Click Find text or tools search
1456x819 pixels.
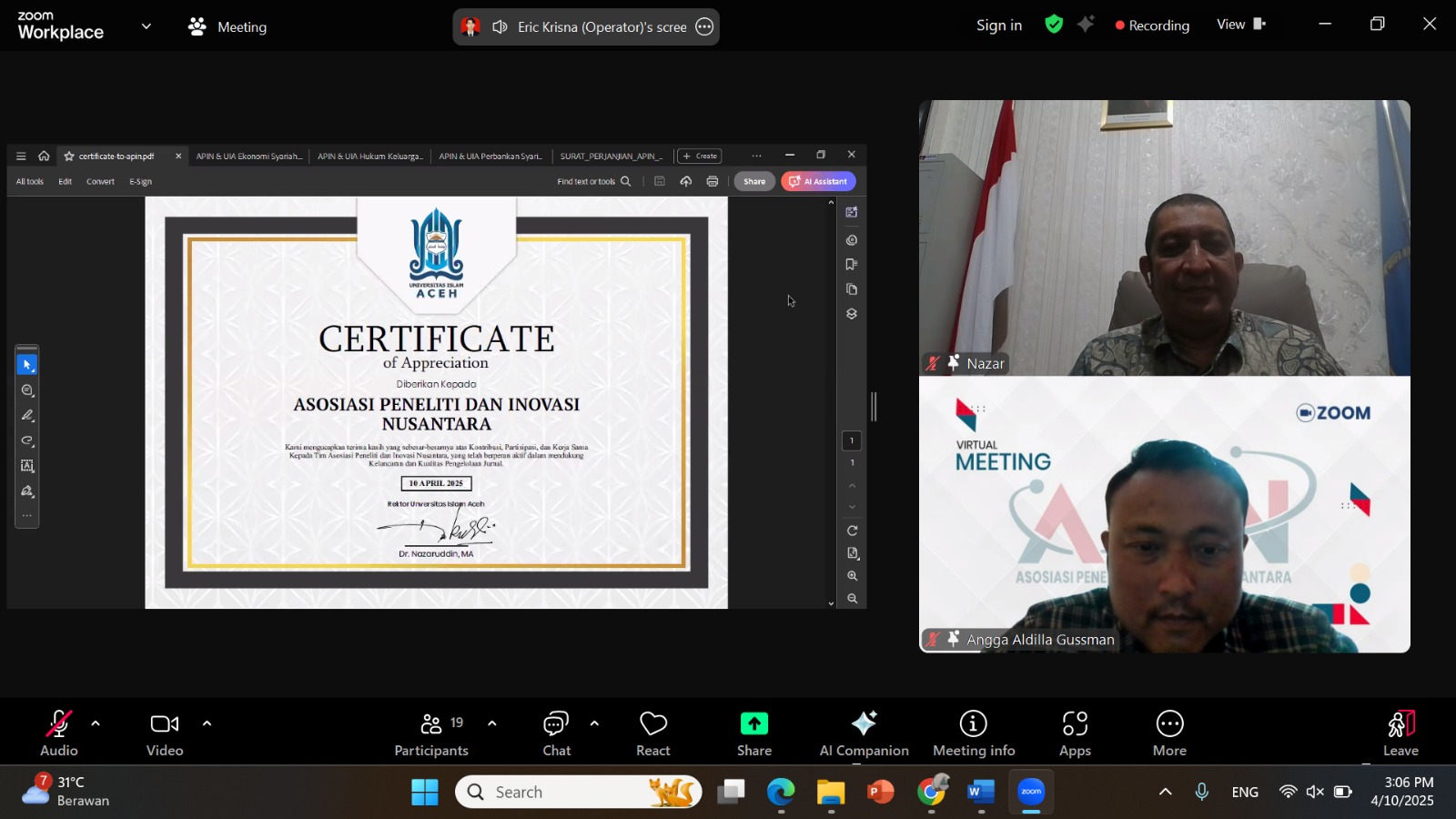(x=593, y=182)
